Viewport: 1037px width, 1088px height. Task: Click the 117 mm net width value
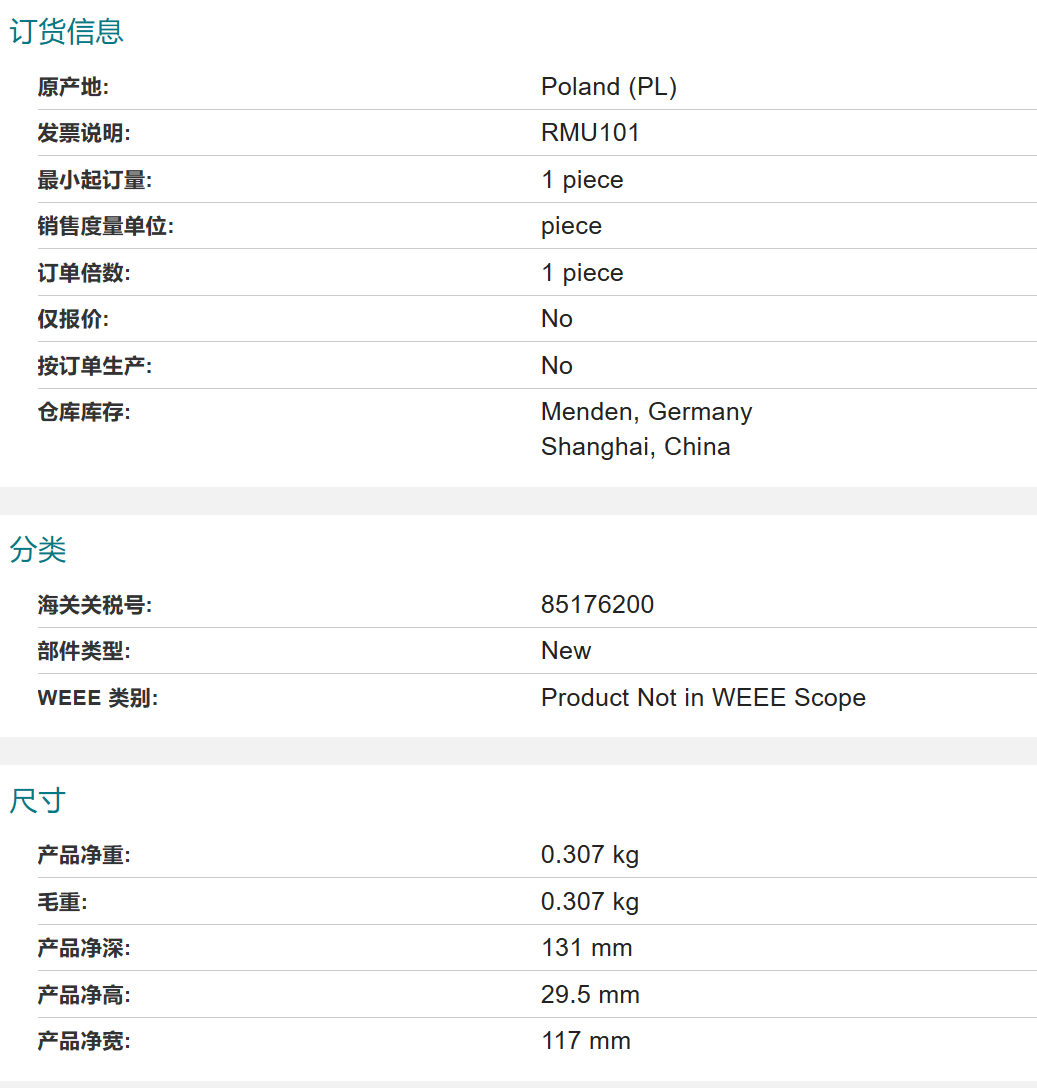coord(585,1041)
